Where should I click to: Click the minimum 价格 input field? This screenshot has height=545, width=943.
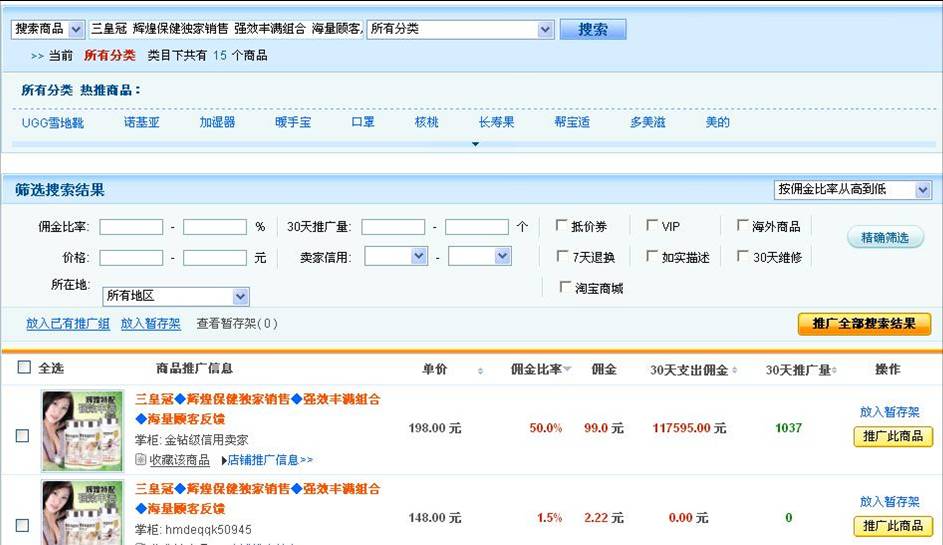coord(131,258)
